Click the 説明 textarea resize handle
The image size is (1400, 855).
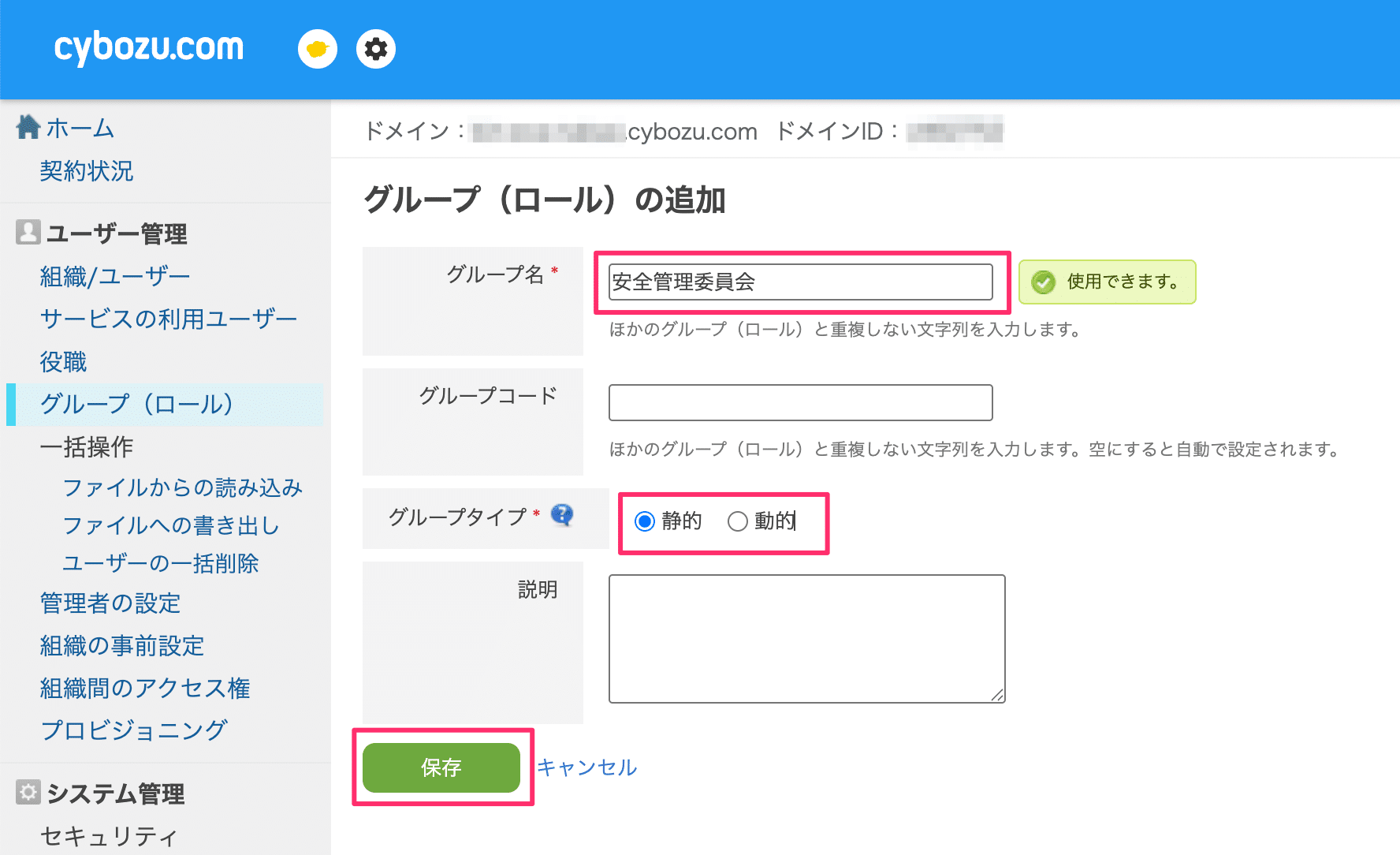[x=998, y=696]
